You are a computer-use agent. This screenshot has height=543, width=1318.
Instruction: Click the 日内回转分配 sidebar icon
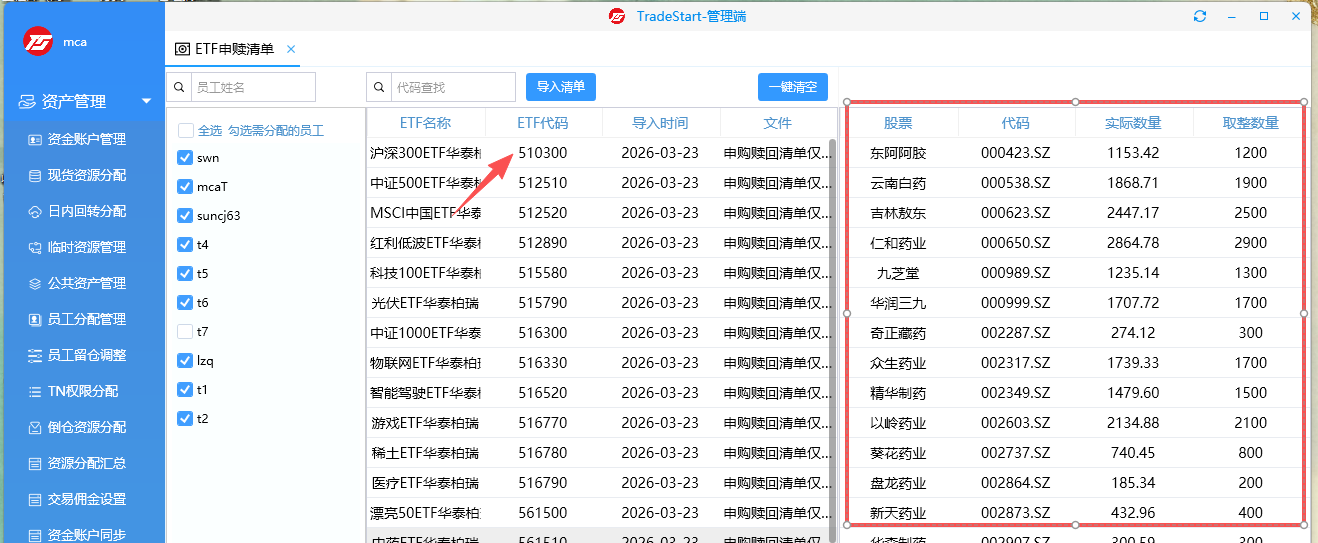click(x=35, y=211)
